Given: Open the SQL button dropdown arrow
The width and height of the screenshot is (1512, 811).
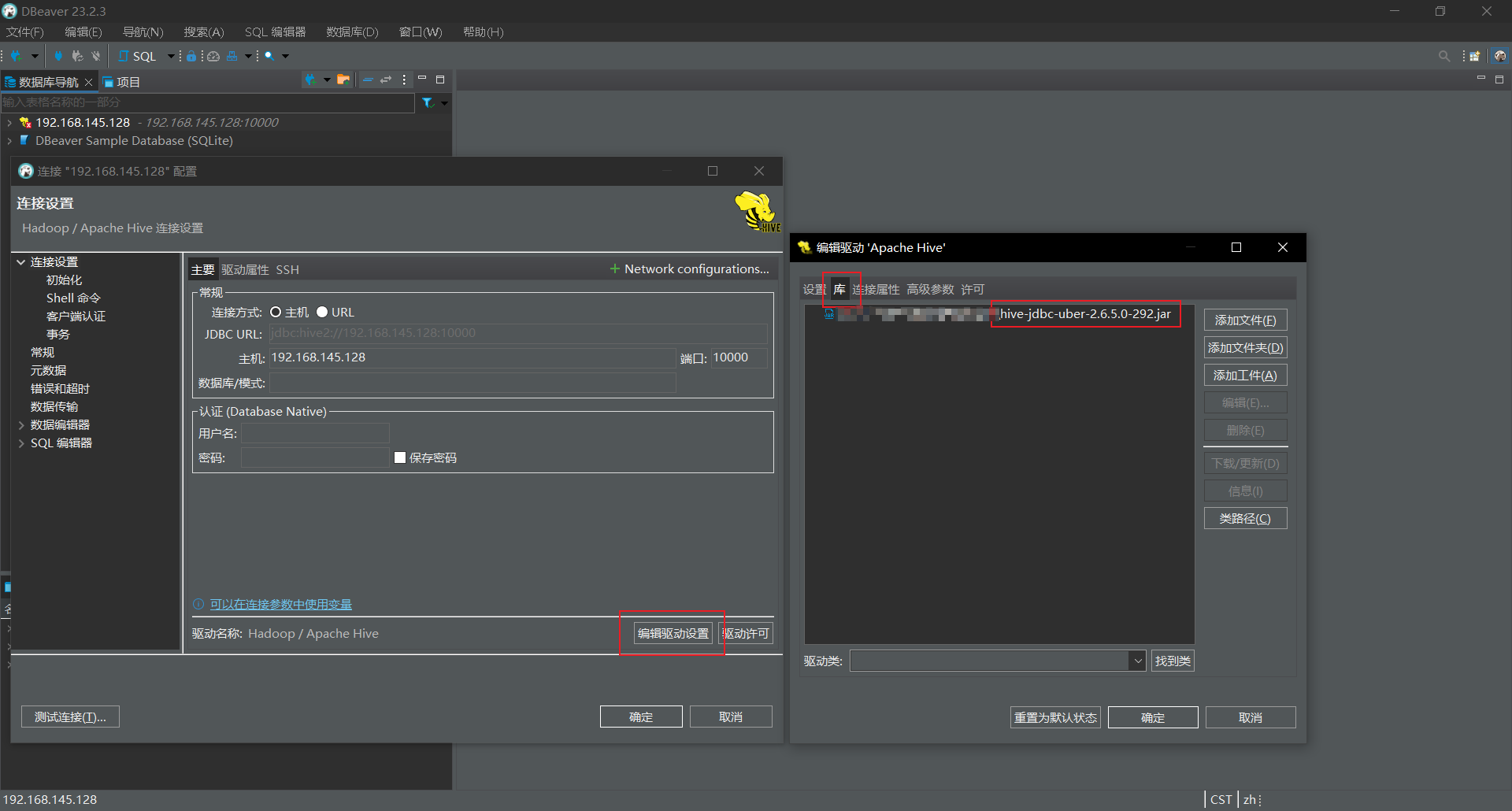Looking at the screenshot, I should pos(170,56).
